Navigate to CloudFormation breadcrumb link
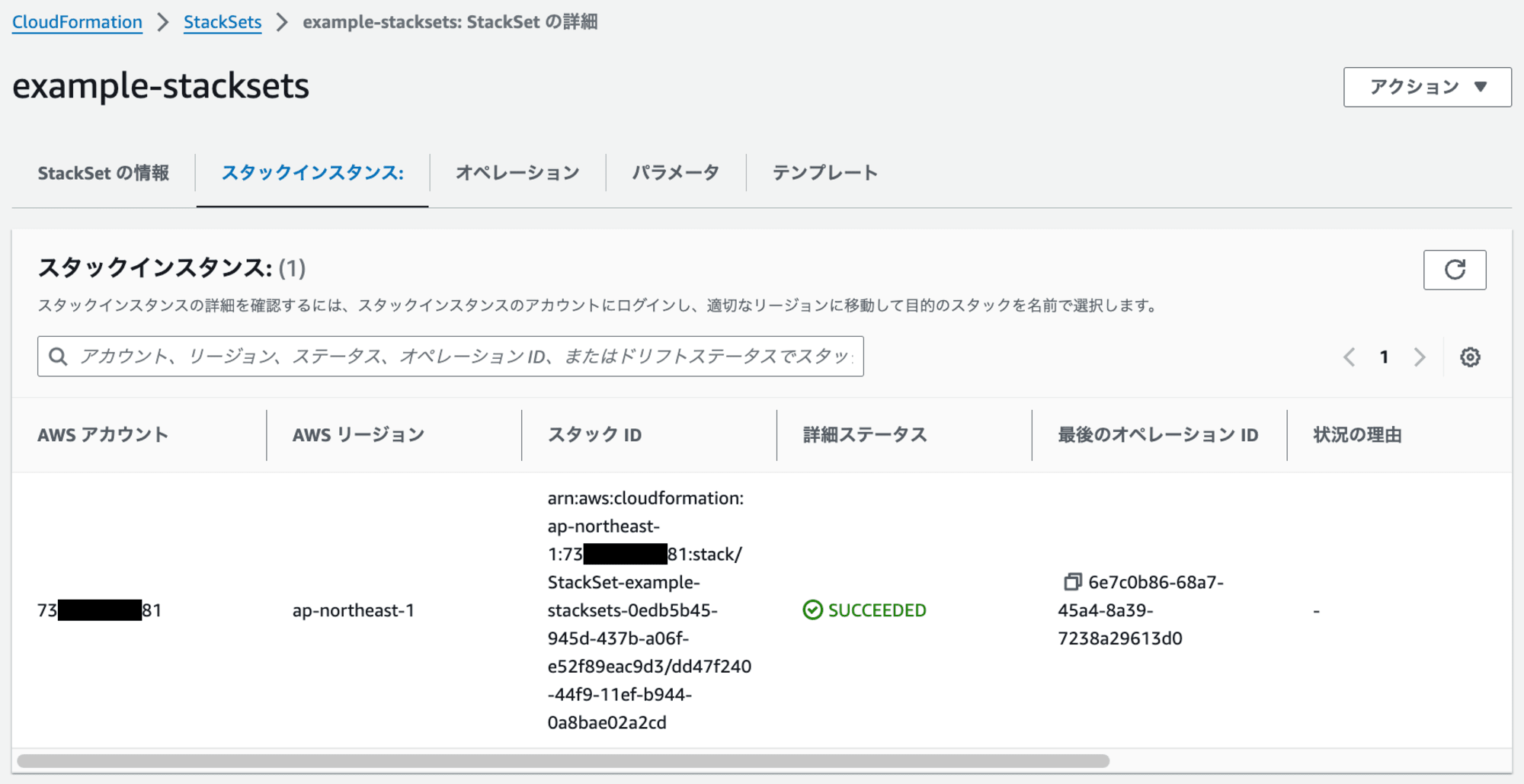The width and height of the screenshot is (1524, 784). click(x=77, y=22)
